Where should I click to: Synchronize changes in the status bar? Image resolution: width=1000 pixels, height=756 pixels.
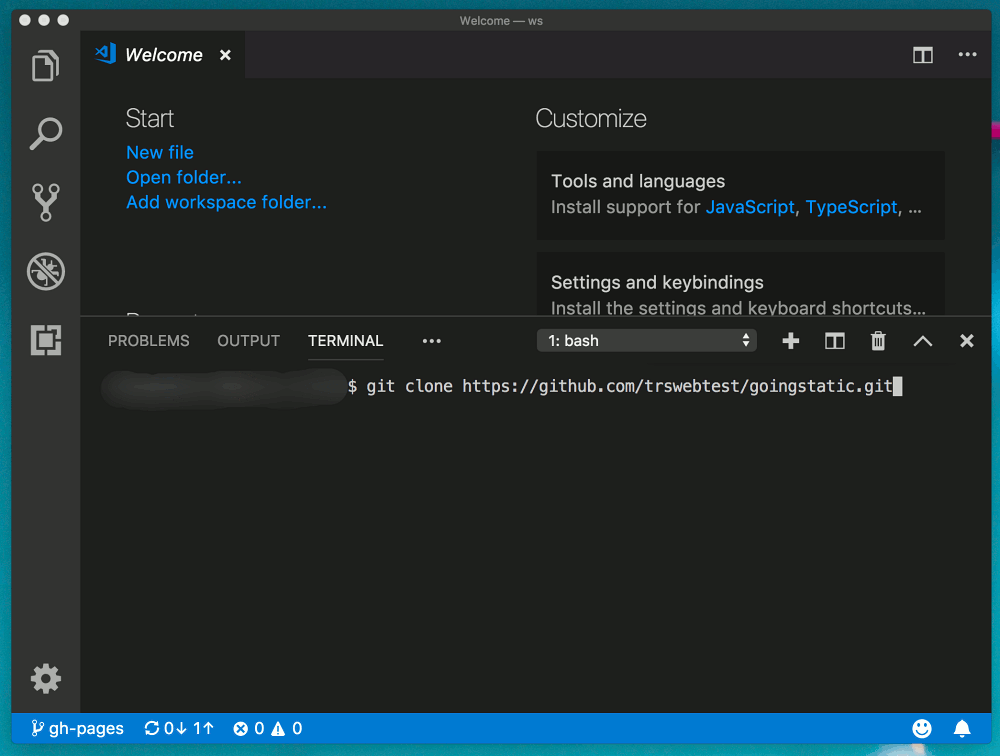(179, 729)
